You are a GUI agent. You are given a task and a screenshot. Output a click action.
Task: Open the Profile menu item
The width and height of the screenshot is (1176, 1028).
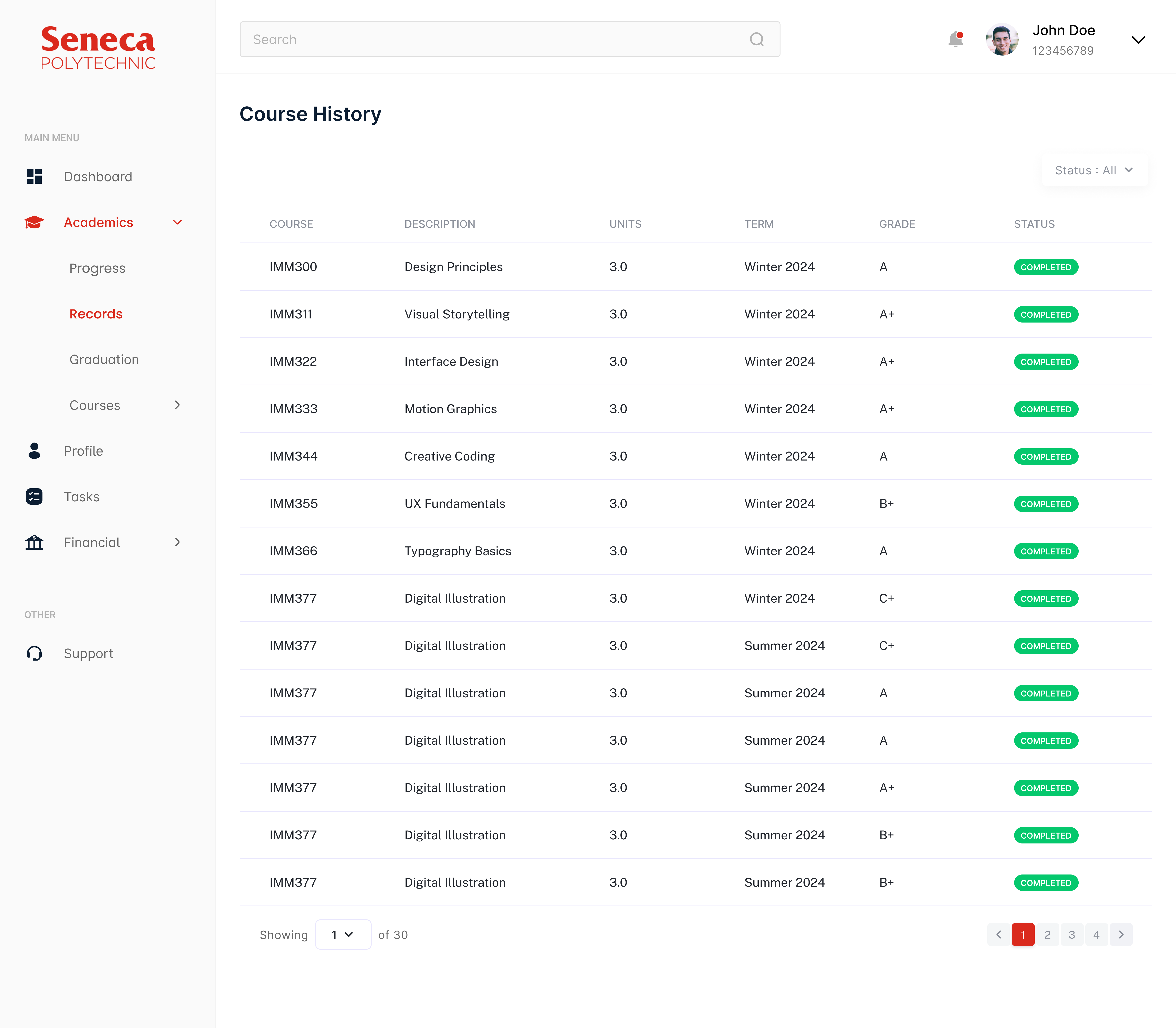pos(84,451)
